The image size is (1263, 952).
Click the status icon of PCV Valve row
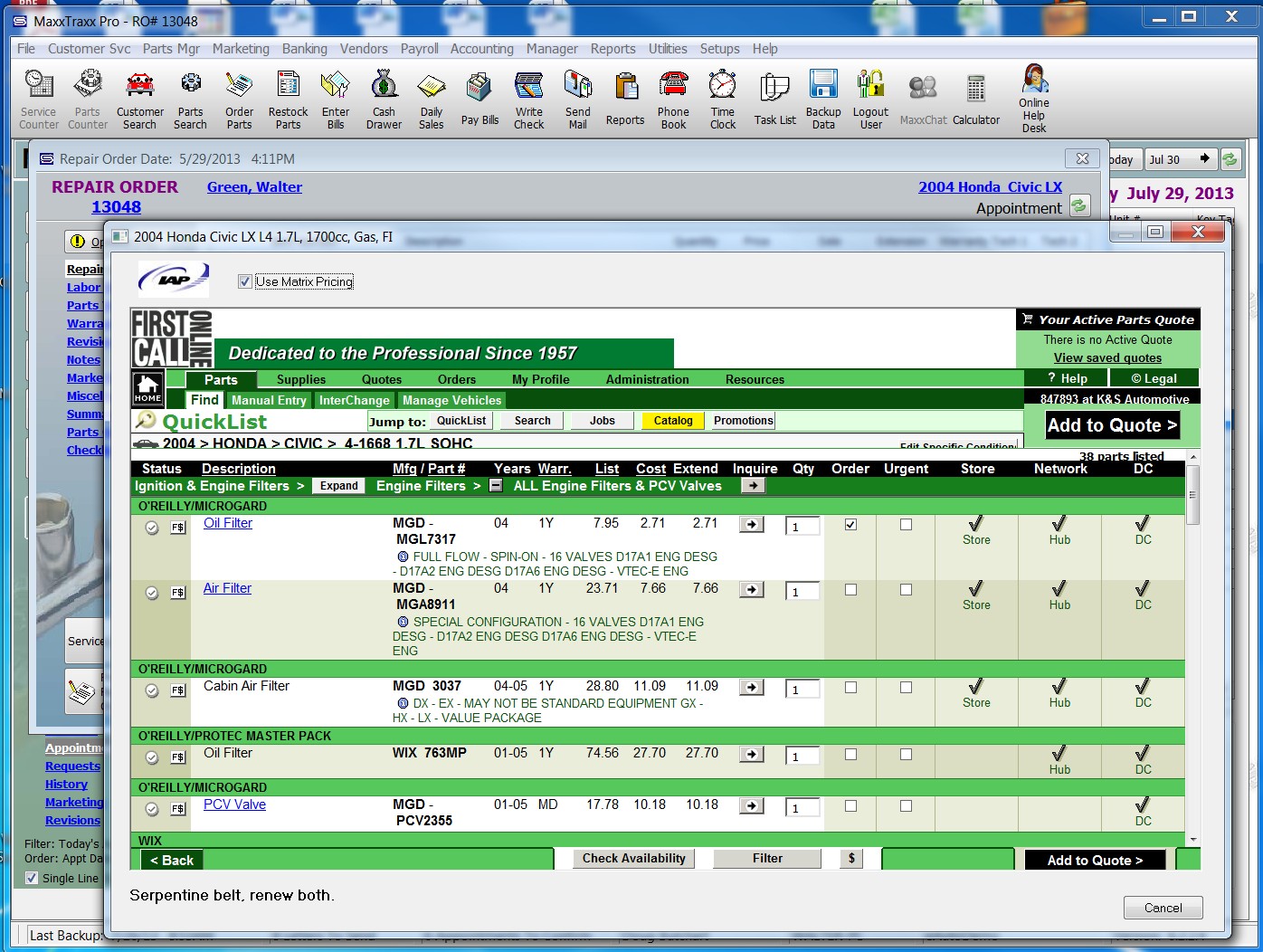[x=152, y=809]
